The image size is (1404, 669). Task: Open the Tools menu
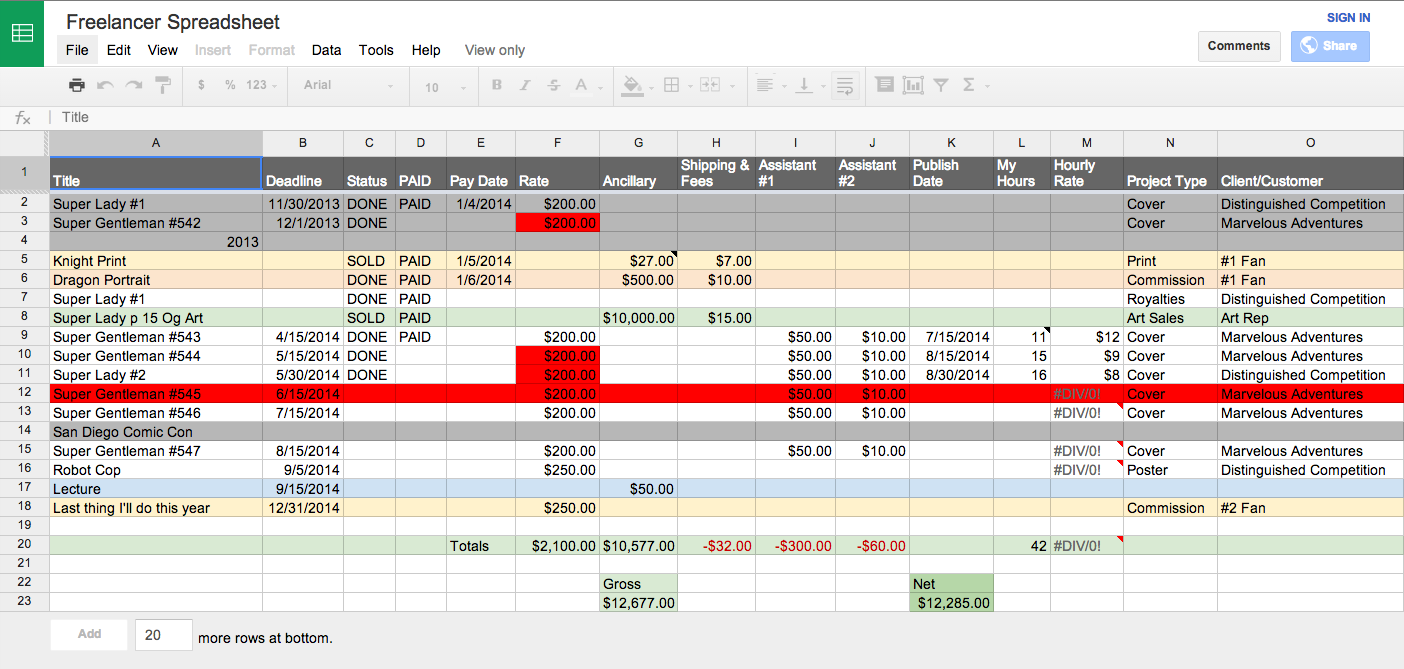[x=376, y=50]
